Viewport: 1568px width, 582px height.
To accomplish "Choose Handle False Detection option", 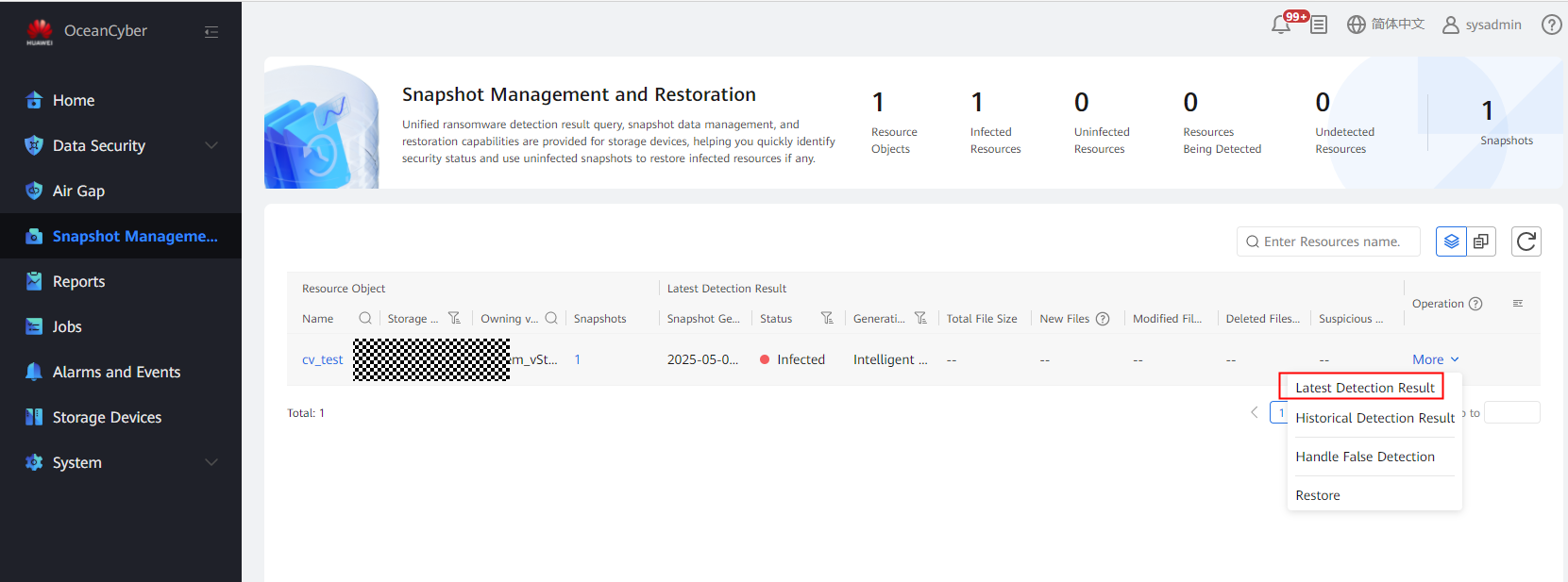I will coord(1364,457).
